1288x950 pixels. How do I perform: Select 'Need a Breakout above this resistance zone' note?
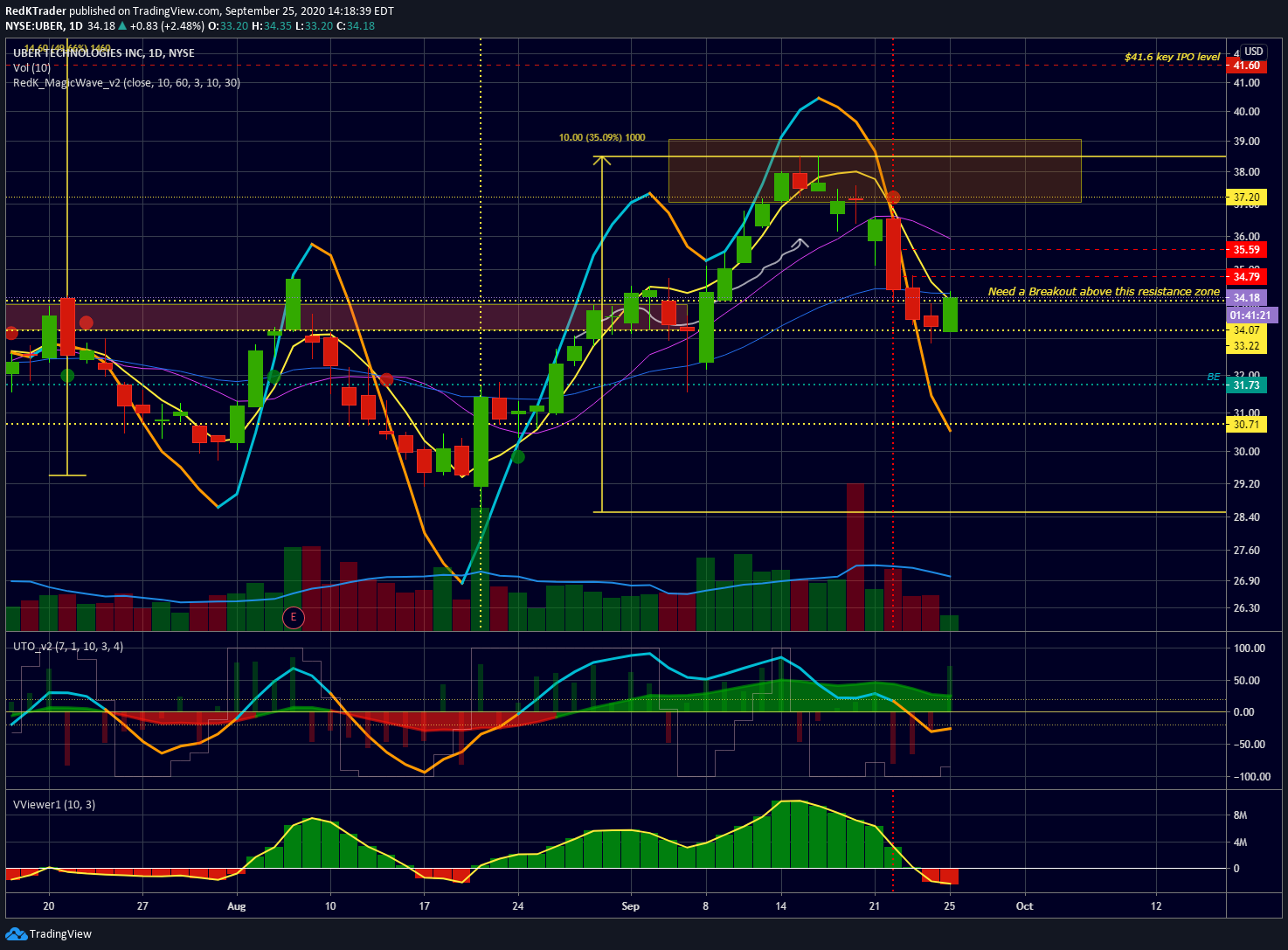click(x=1104, y=291)
